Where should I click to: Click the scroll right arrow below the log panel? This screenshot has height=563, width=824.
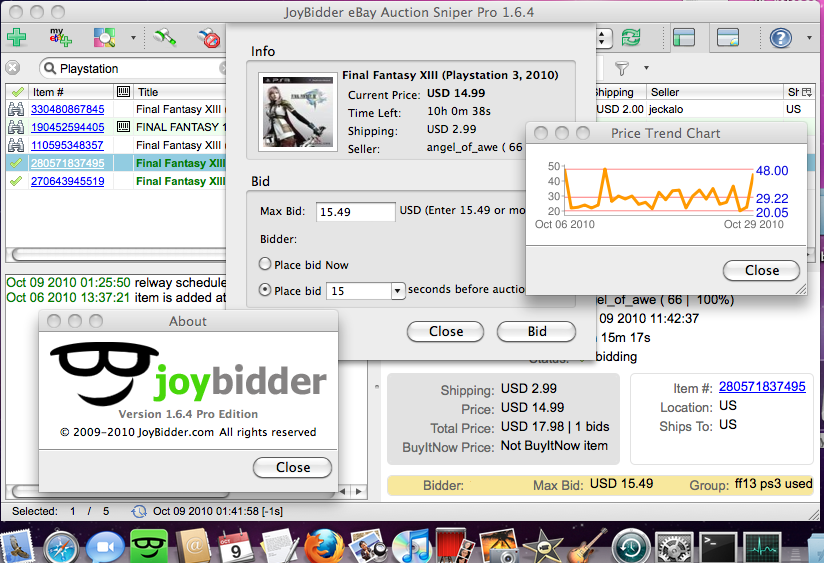tap(359, 492)
